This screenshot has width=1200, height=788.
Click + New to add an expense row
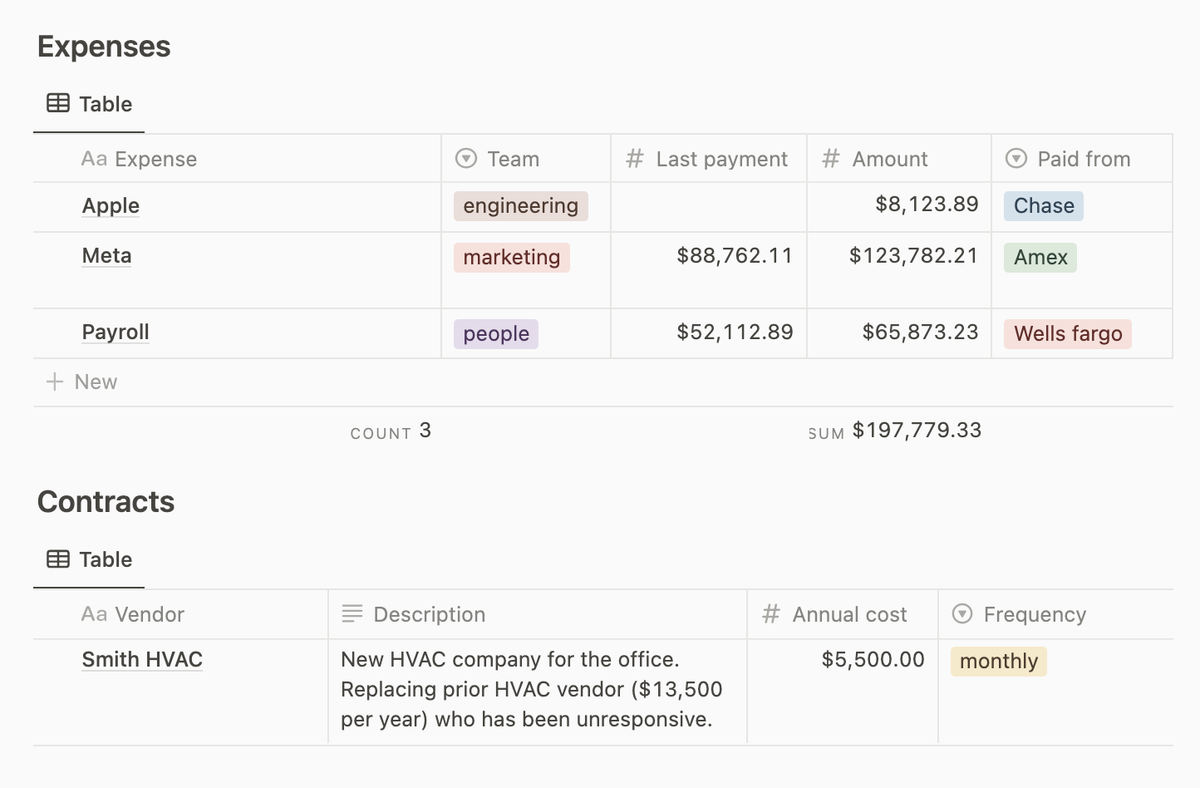pyautogui.click(x=81, y=381)
